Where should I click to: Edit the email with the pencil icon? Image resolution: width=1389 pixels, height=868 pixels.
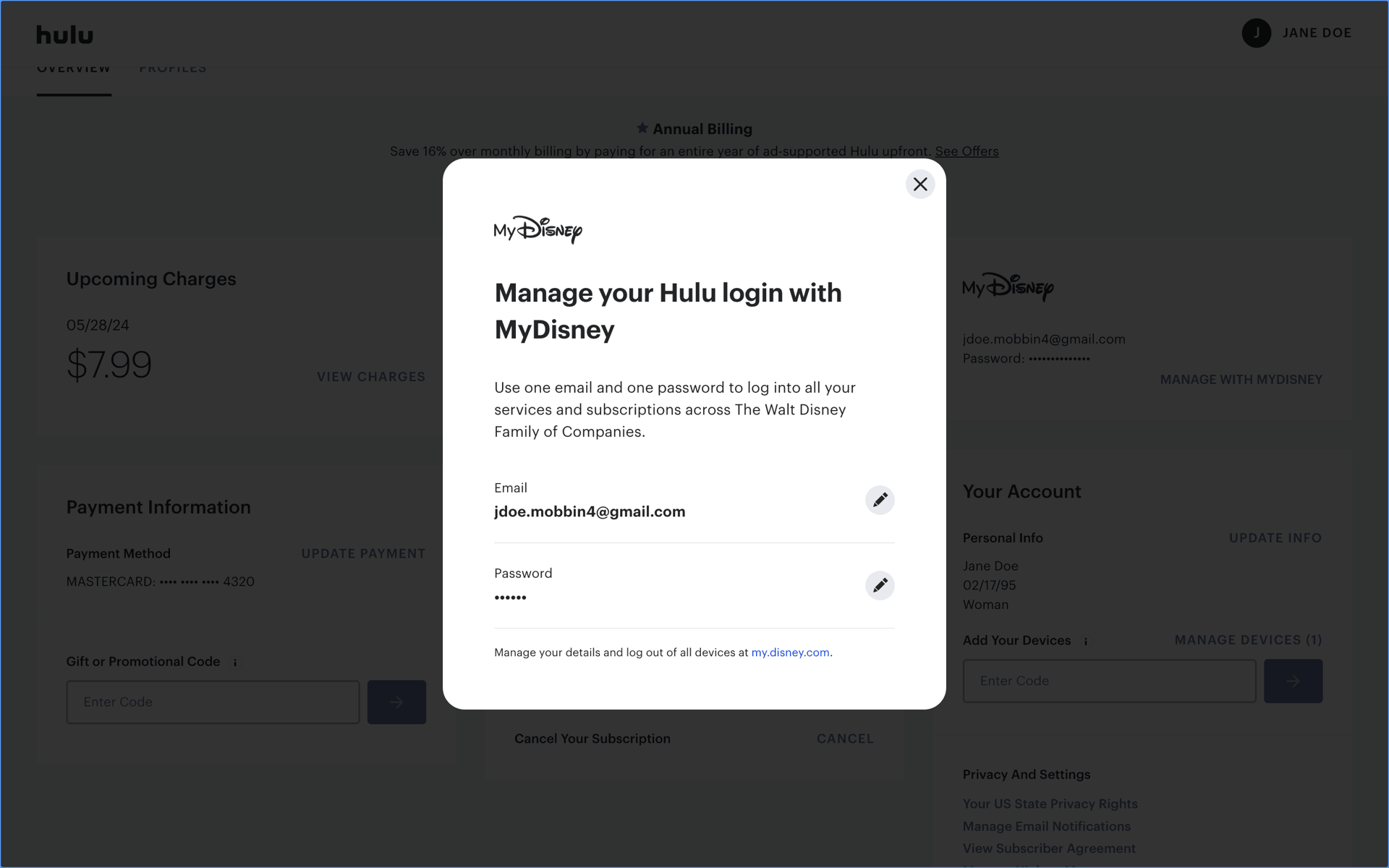[x=880, y=500]
